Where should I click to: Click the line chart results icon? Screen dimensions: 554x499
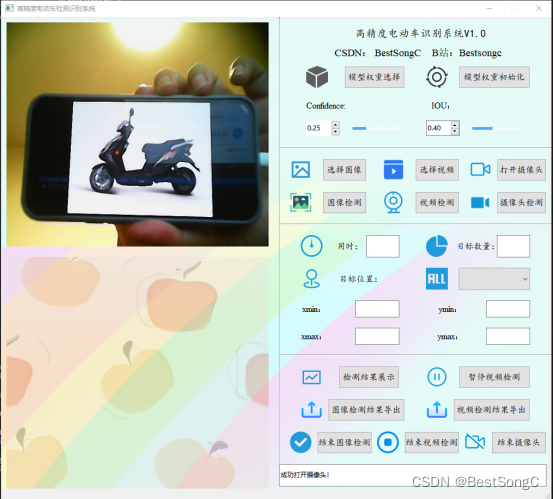[312, 377]
